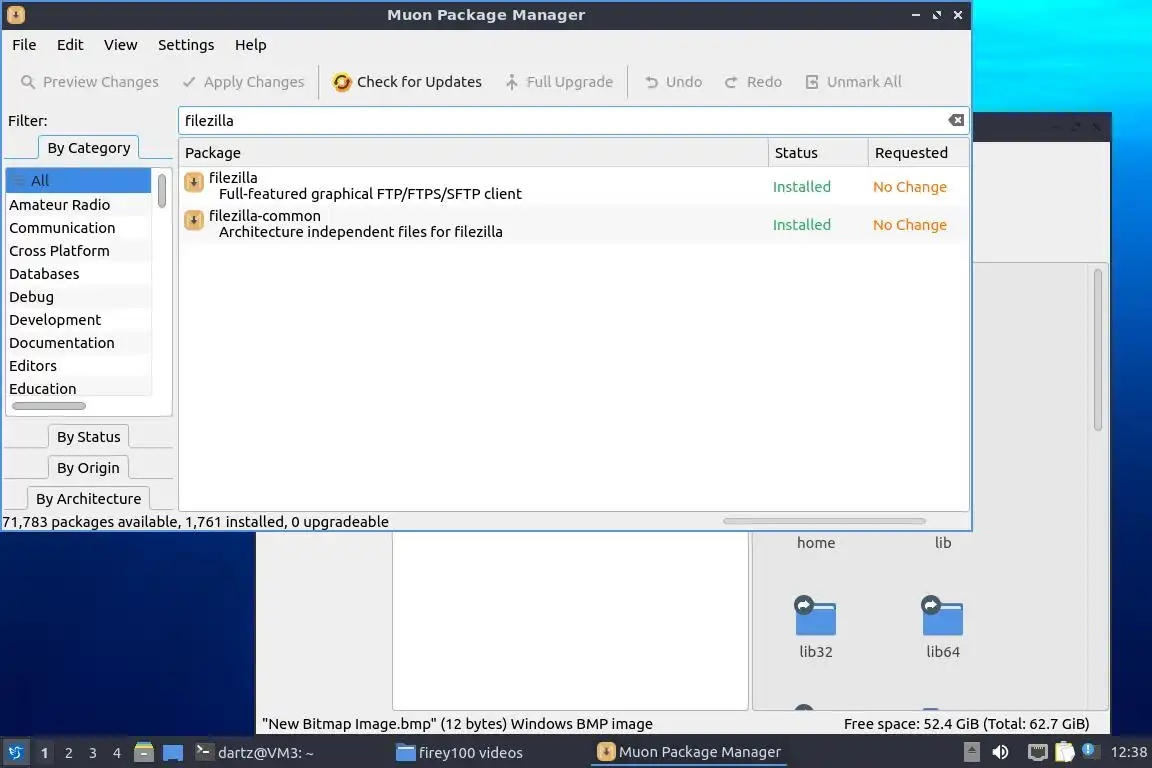Click the category list horizontal scrollbar
Image resolution: width=1152 pixels, height=768 pixels.
[x=48, y=406]
